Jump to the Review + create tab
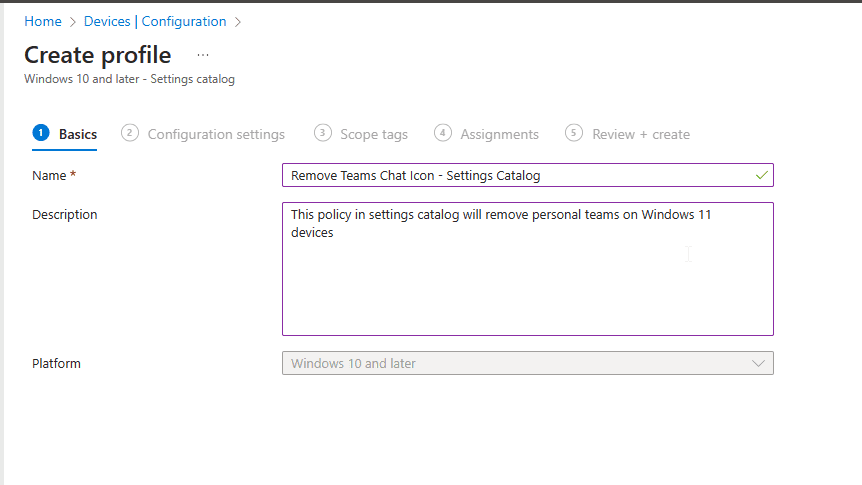Screen dimensions: 862x485 (x=641, y=134)
